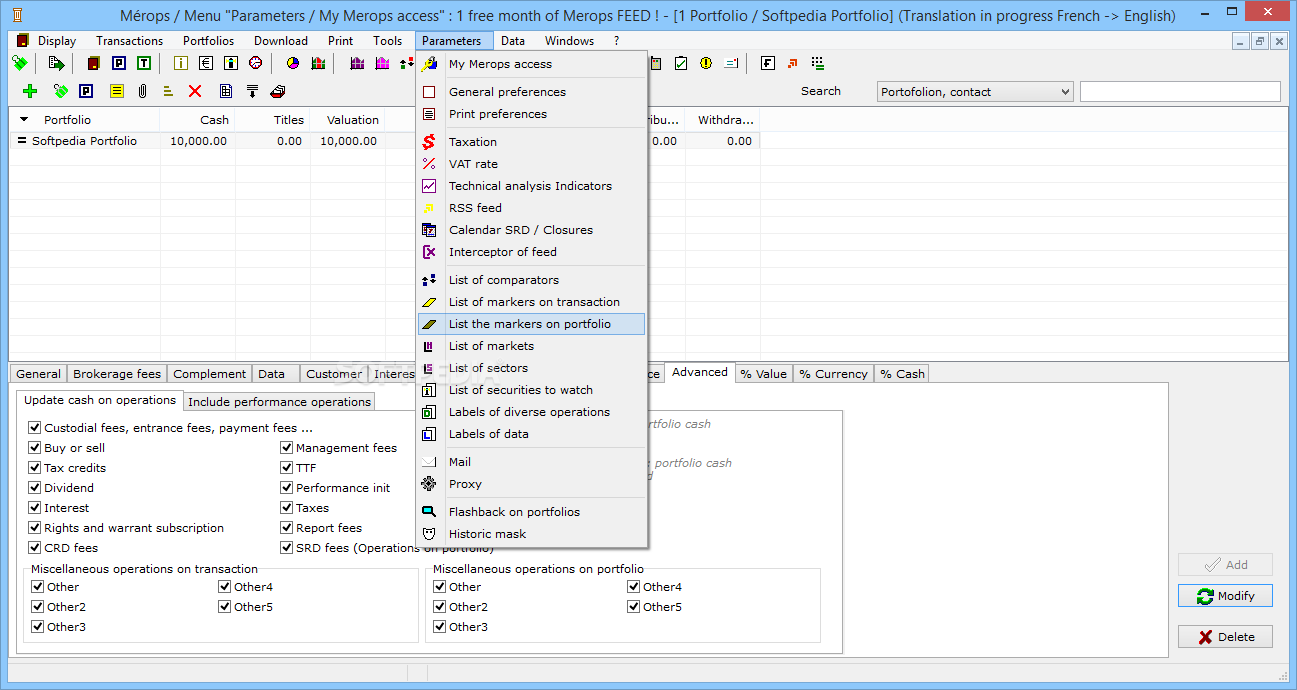Toggle the TTF checkbox
1297x690 pixels.
(287, 468)
